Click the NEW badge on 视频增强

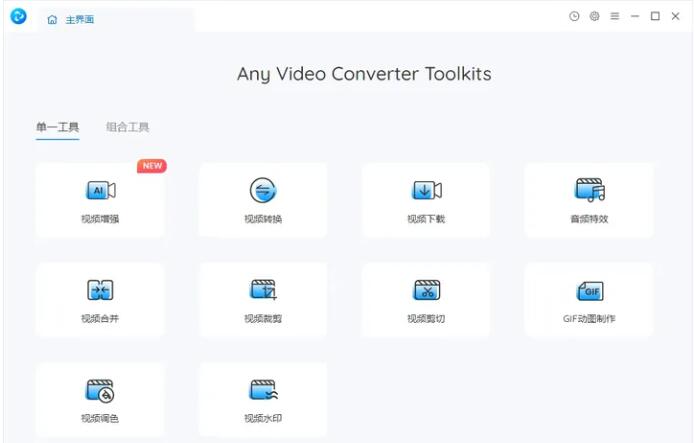coord(152,166)
